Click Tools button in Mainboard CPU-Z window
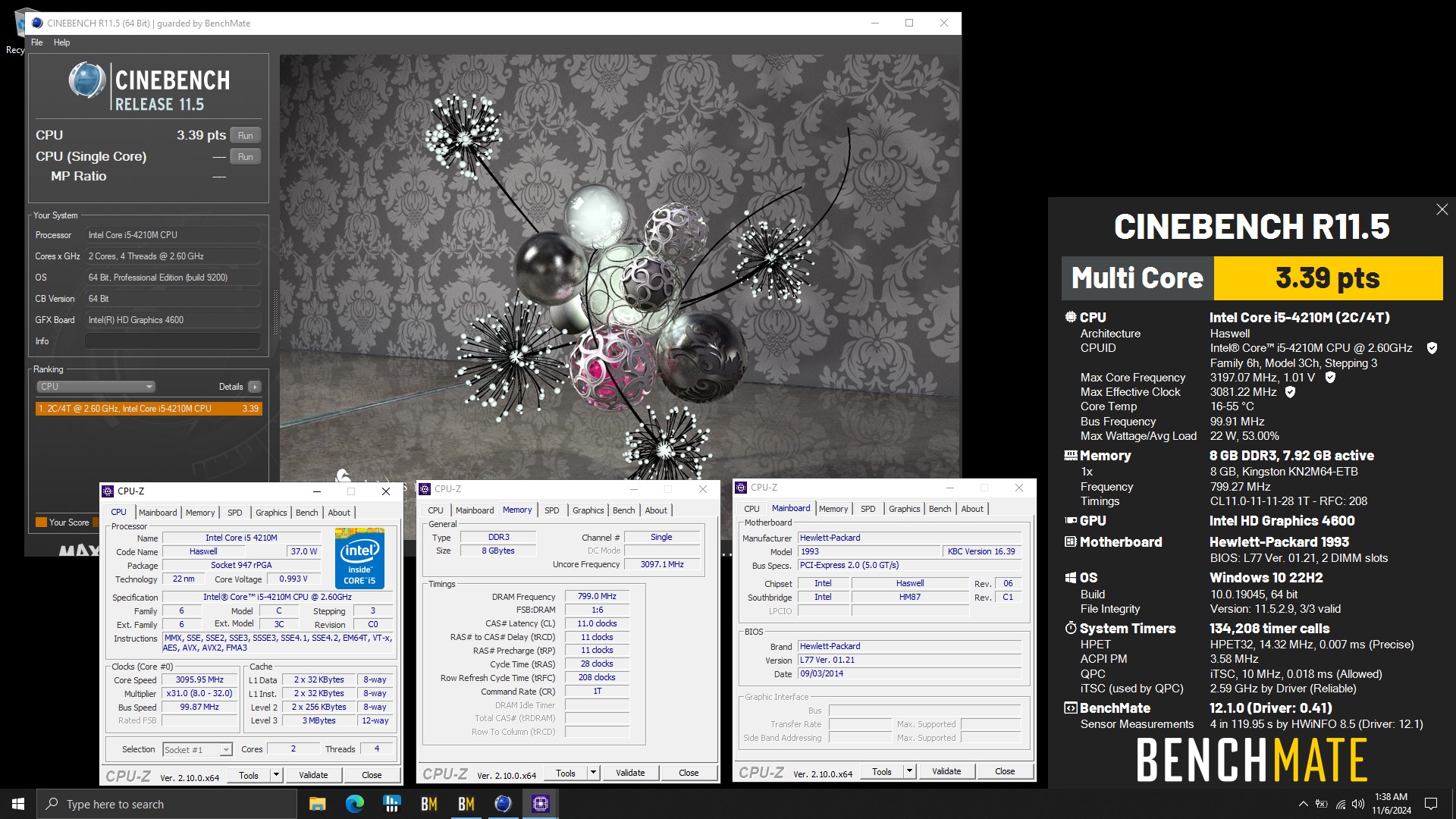This screenshot has height=819, width=1456. 882,771
